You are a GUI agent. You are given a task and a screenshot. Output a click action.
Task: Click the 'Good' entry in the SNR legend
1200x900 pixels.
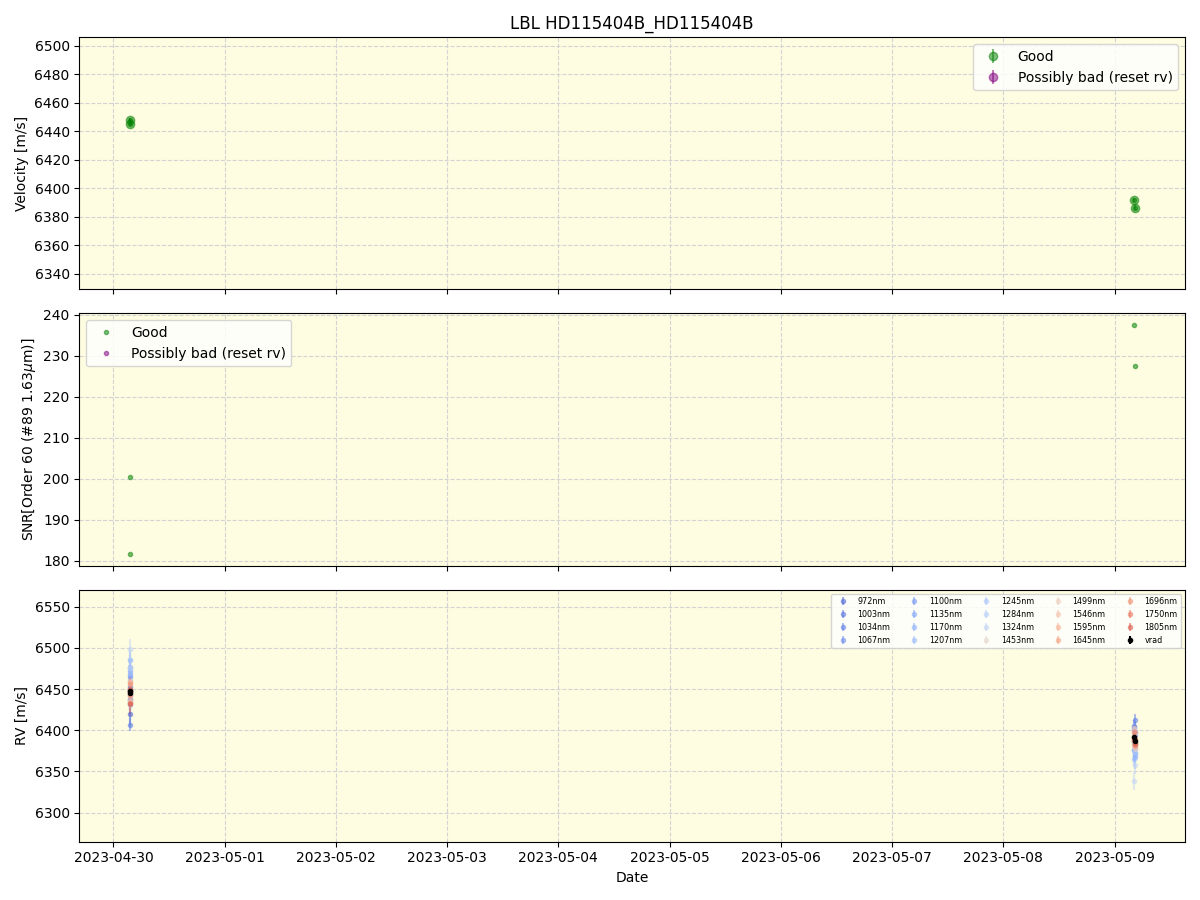click(x=149, y=332)
